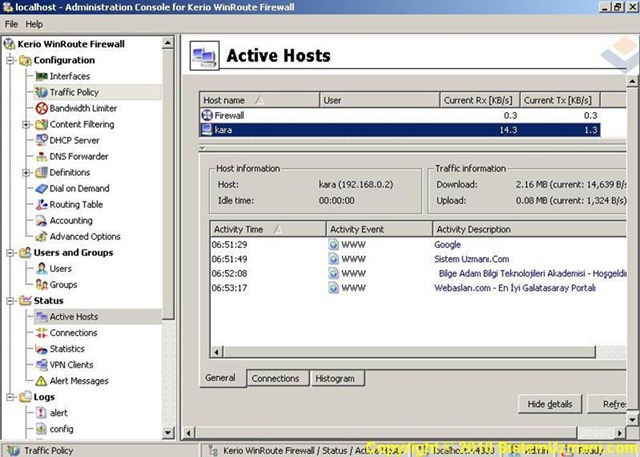Click the Current Rx [KB/s] column header
The height and width of the screenshot is (457, 640).
[480, 100]
